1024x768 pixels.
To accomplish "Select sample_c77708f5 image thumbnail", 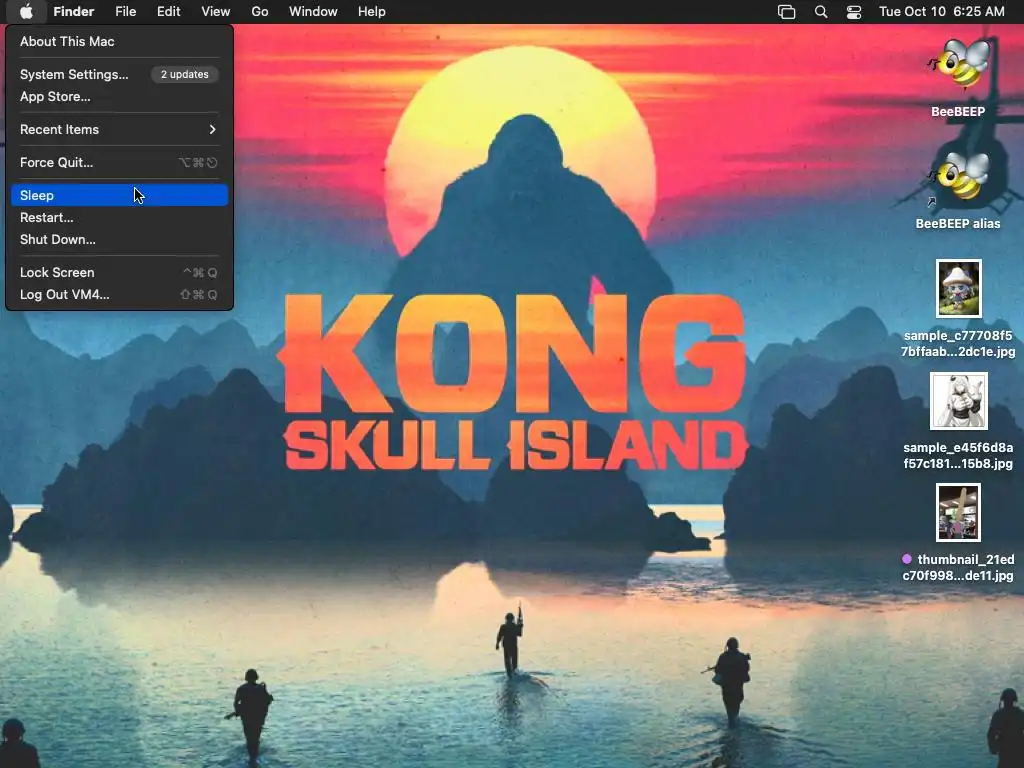I will pos(958,289).
